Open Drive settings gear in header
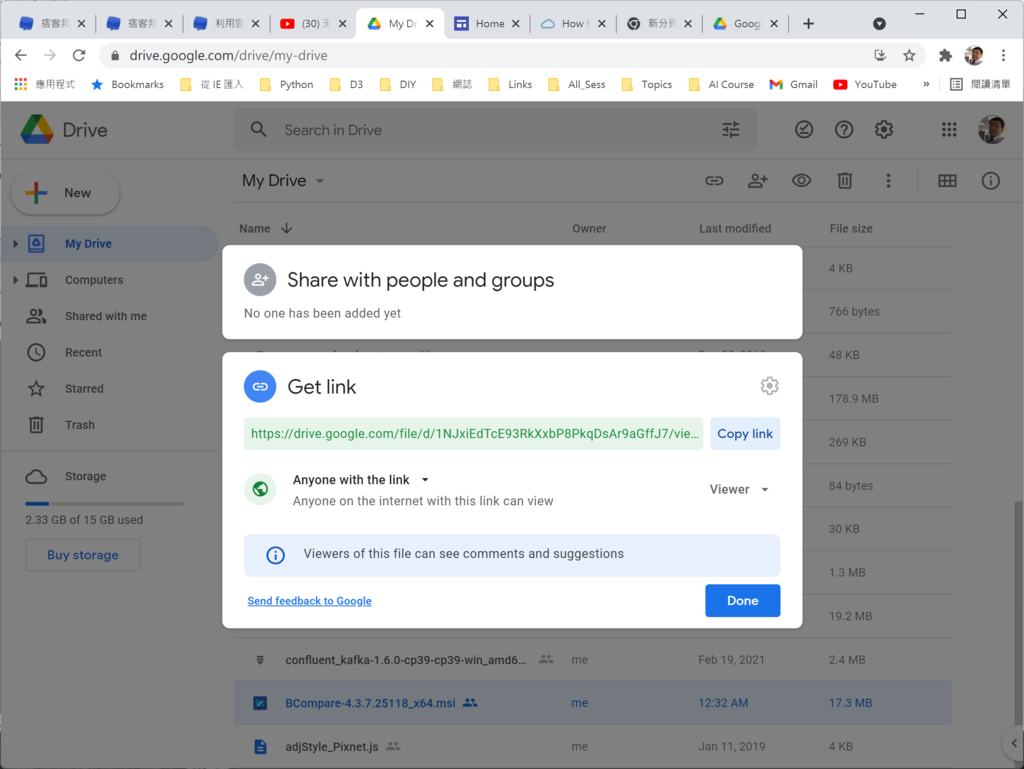Screen dimensions: 1024x769 pyautogui.click(x=884, y=129)
